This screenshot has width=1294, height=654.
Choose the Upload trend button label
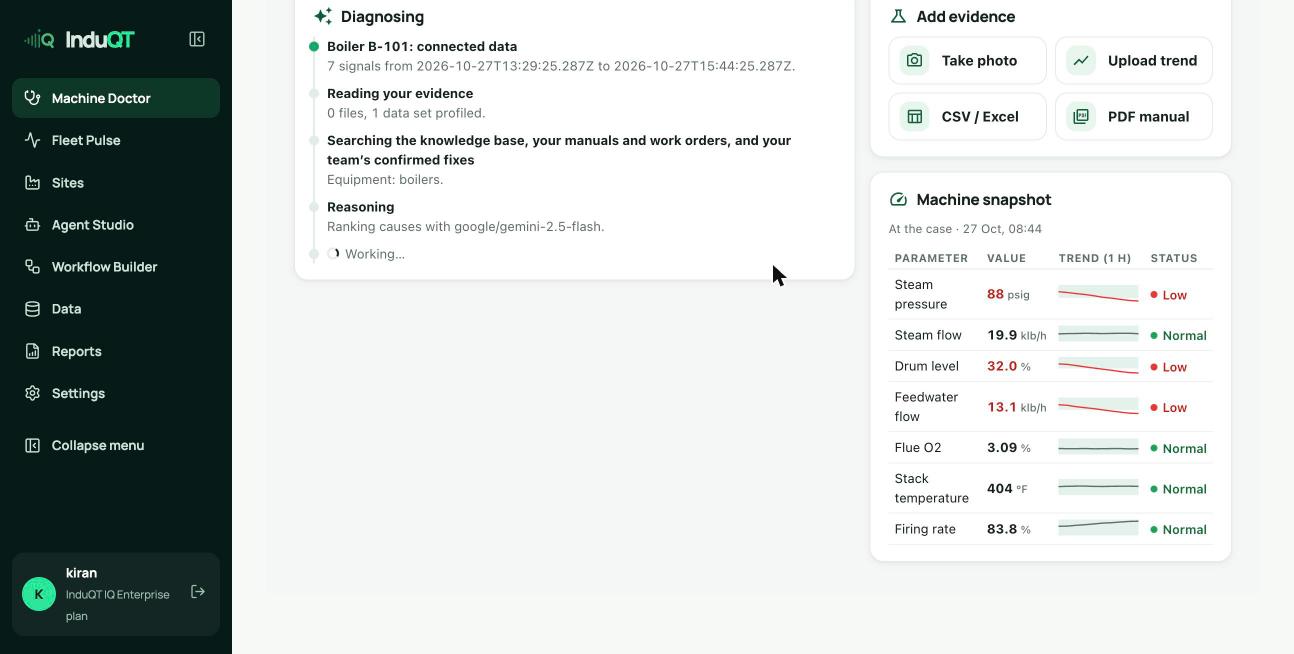pos(1152,61)
